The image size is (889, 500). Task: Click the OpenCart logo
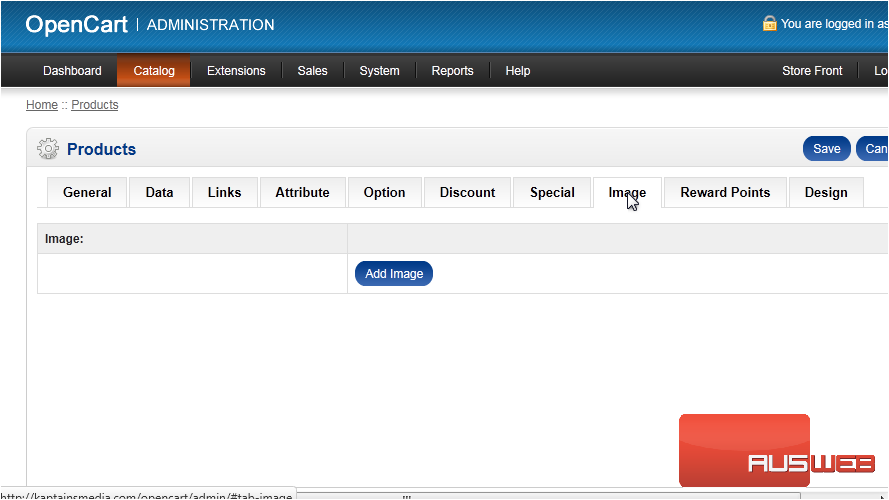[76, 25]
